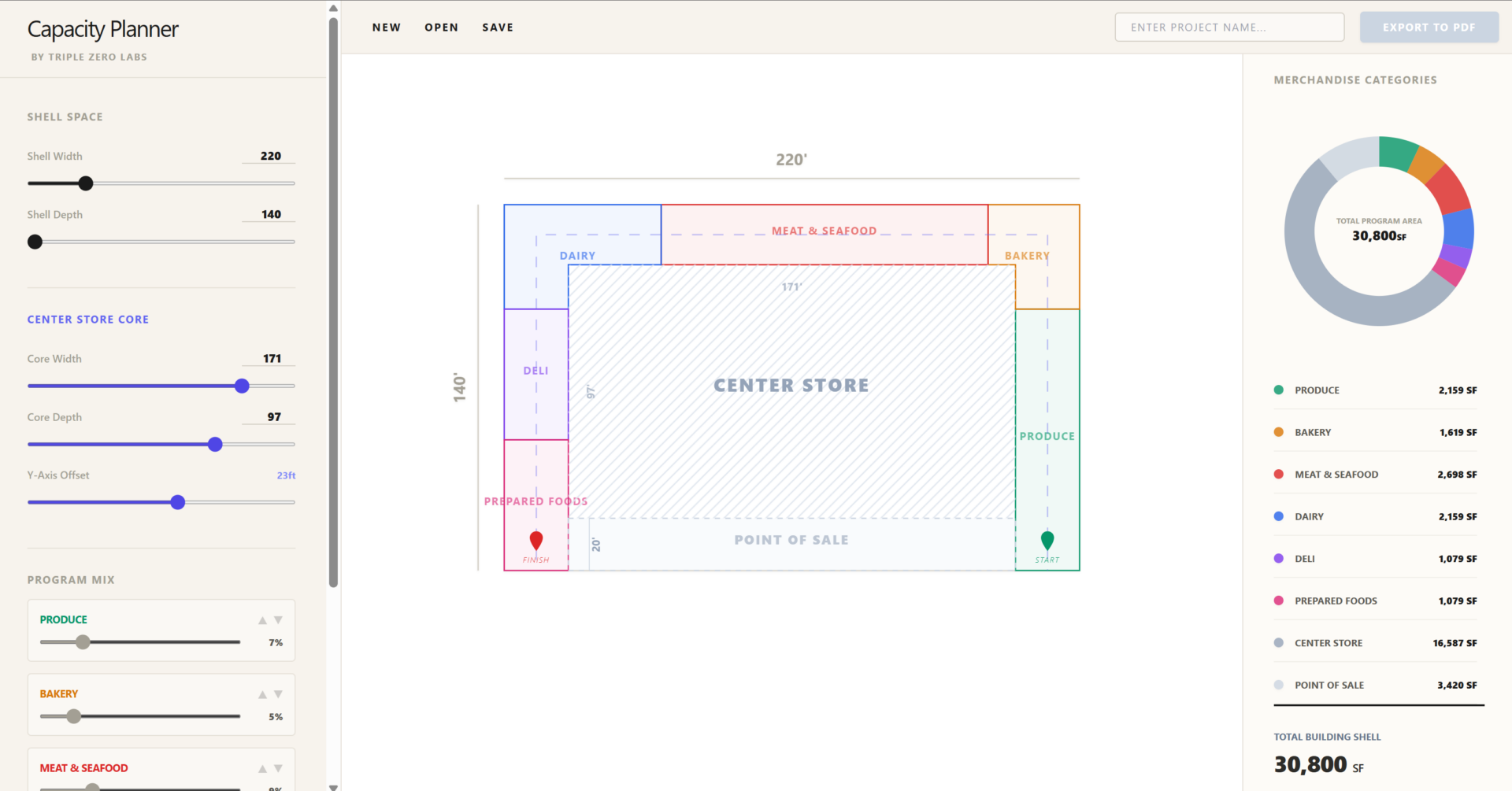This screenshot has height=791, width=1512.
Task: Click the DAIRY legend color dot
Action: click(x=1278, y=516)
